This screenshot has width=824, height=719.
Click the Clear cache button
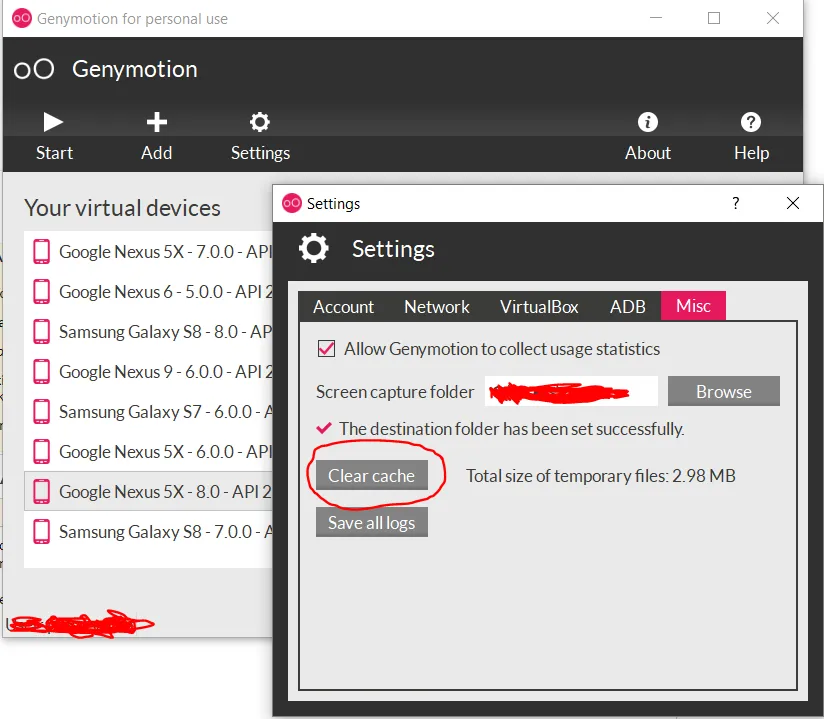tap(372, 475)
